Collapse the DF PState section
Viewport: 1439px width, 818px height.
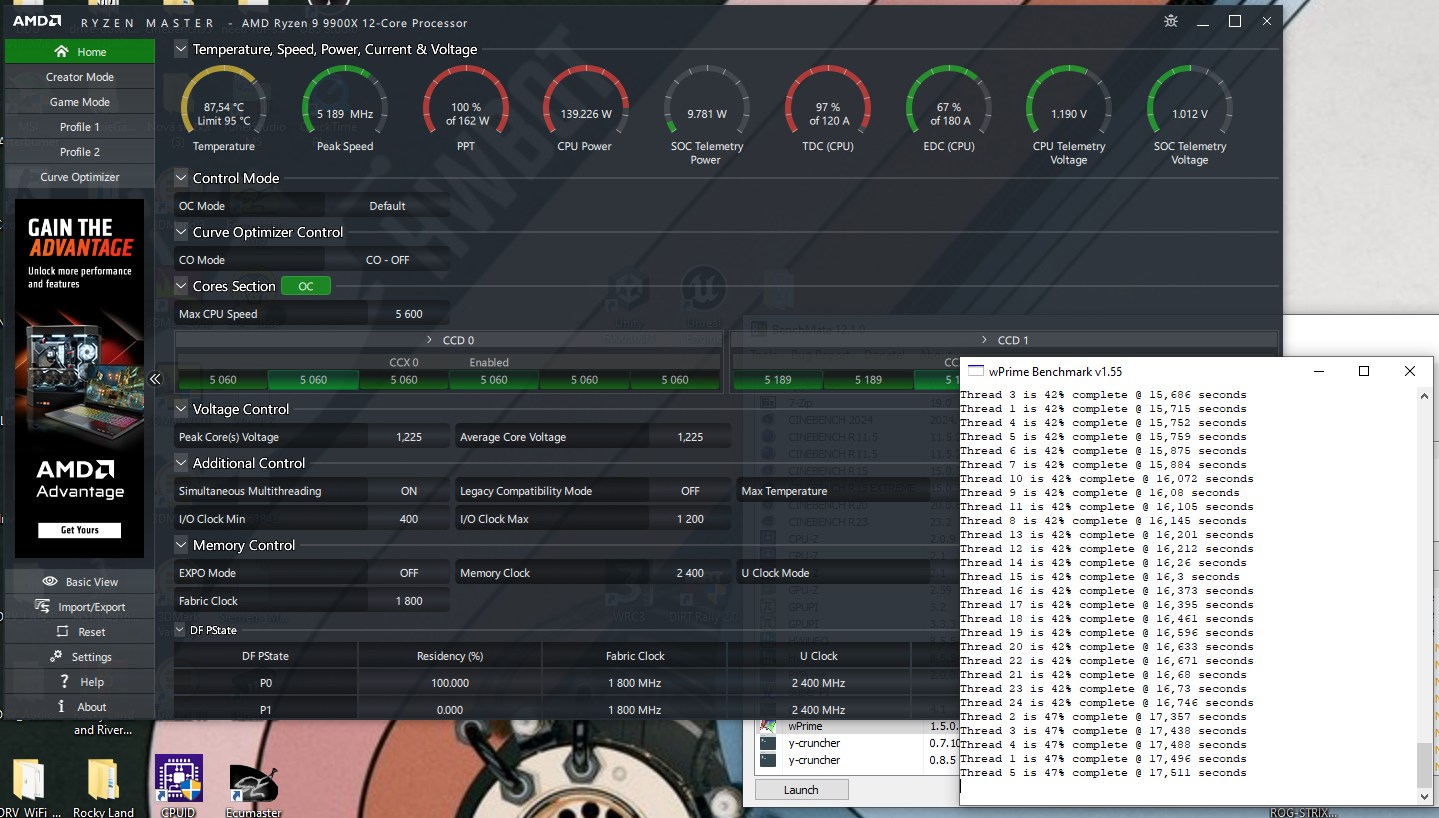point(181,630)
